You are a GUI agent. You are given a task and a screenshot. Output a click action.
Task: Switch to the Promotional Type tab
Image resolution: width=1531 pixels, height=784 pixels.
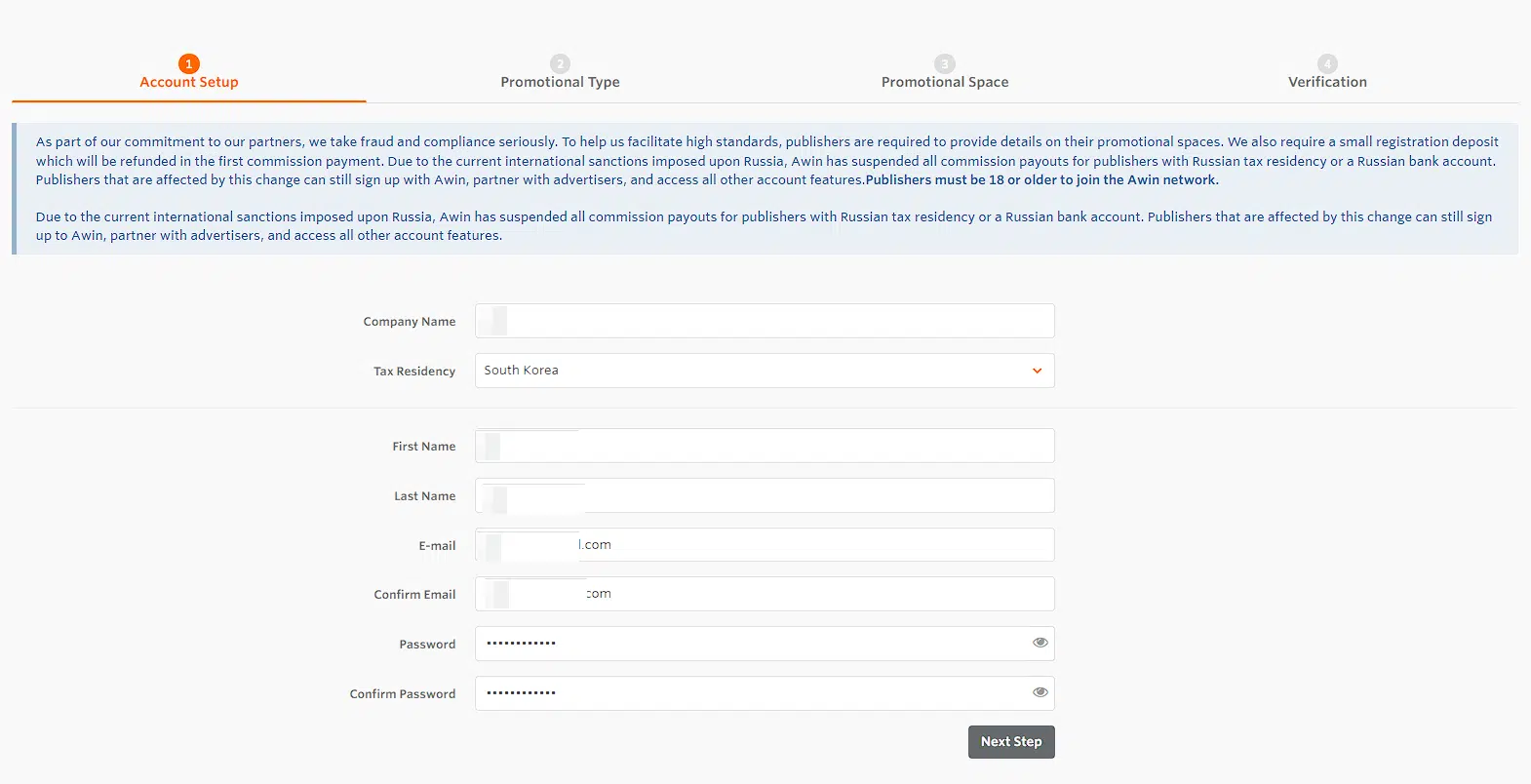(x=560, y=82)
